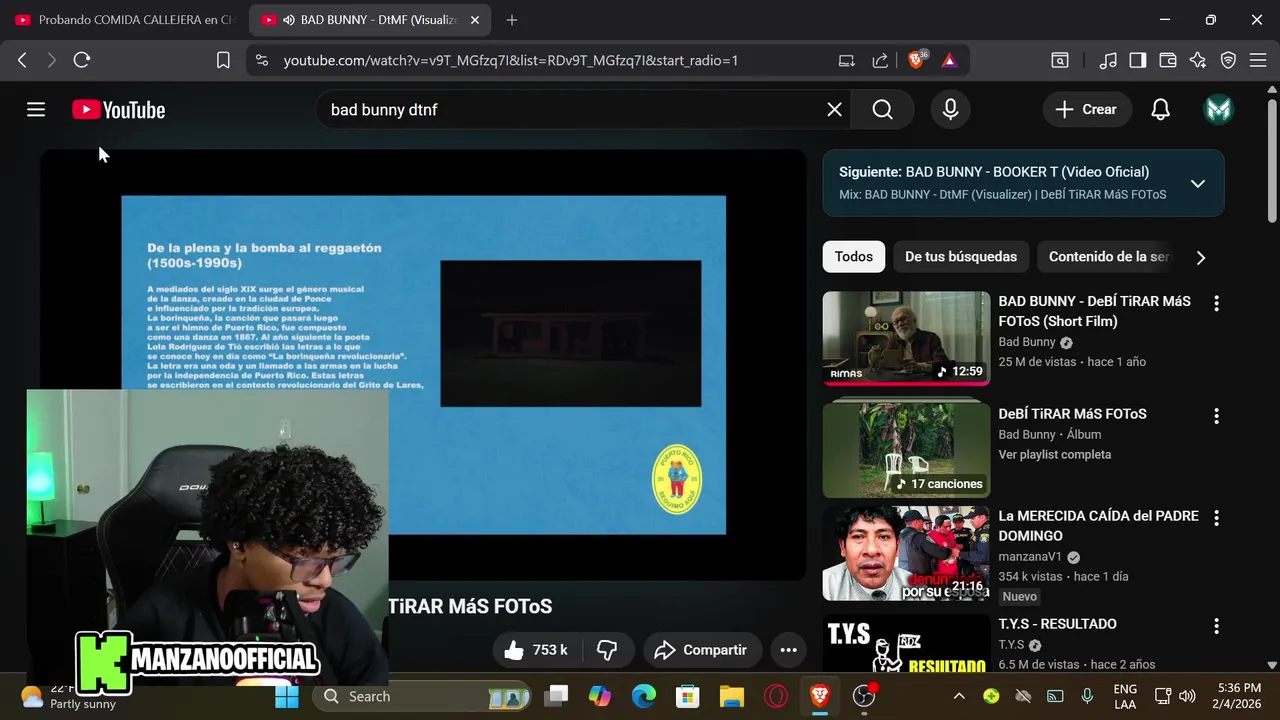Click title BAD BUNNY - DeBÍ TiRAR MáS FOToS (Short Film)
Screen dimensions: 1280x720
tap(1094, 311)
